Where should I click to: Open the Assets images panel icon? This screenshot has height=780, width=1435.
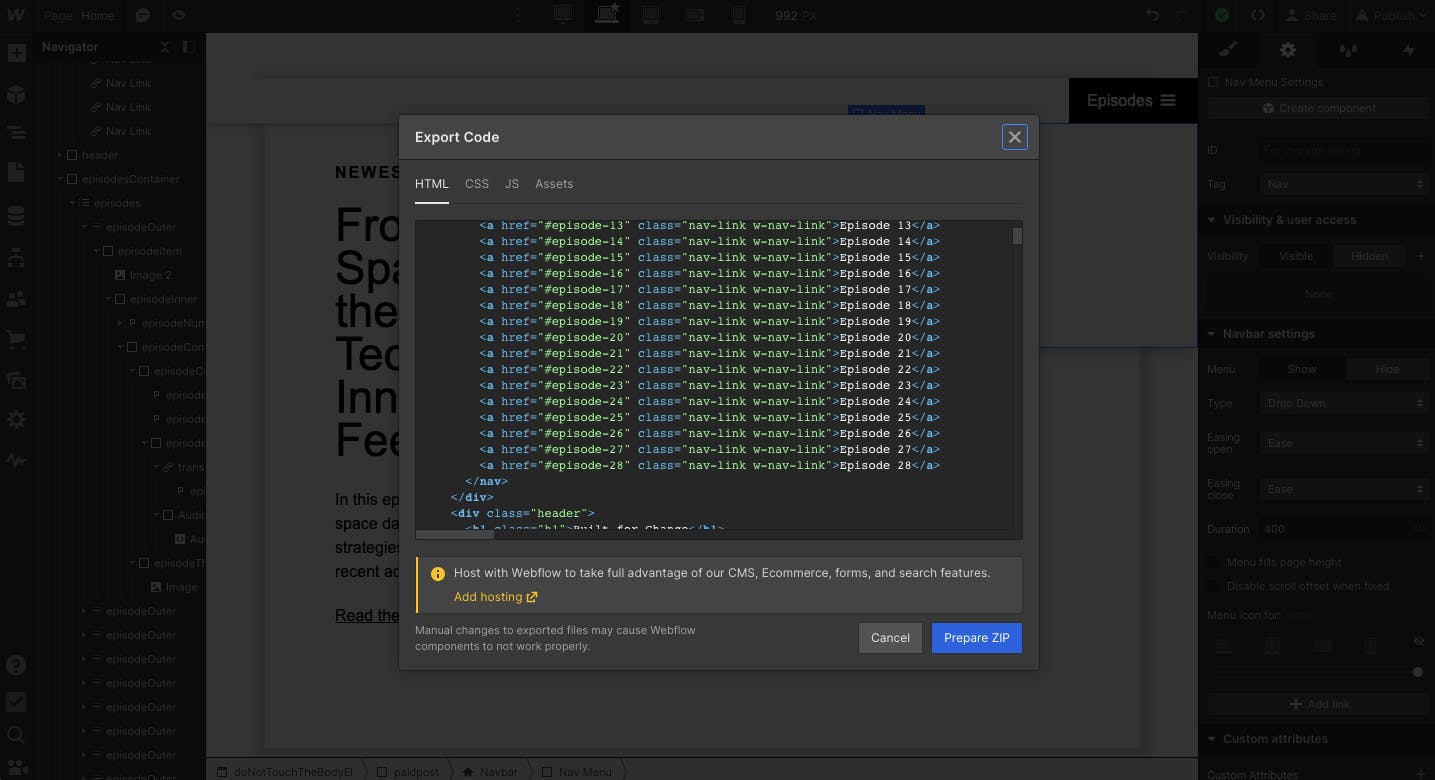click(x=16, y=380)
